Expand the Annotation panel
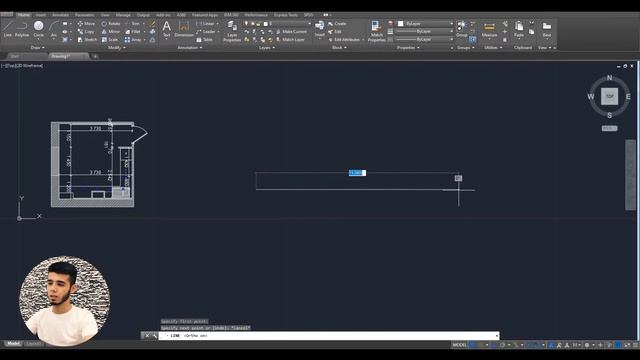640x360 pixels. 190,48
